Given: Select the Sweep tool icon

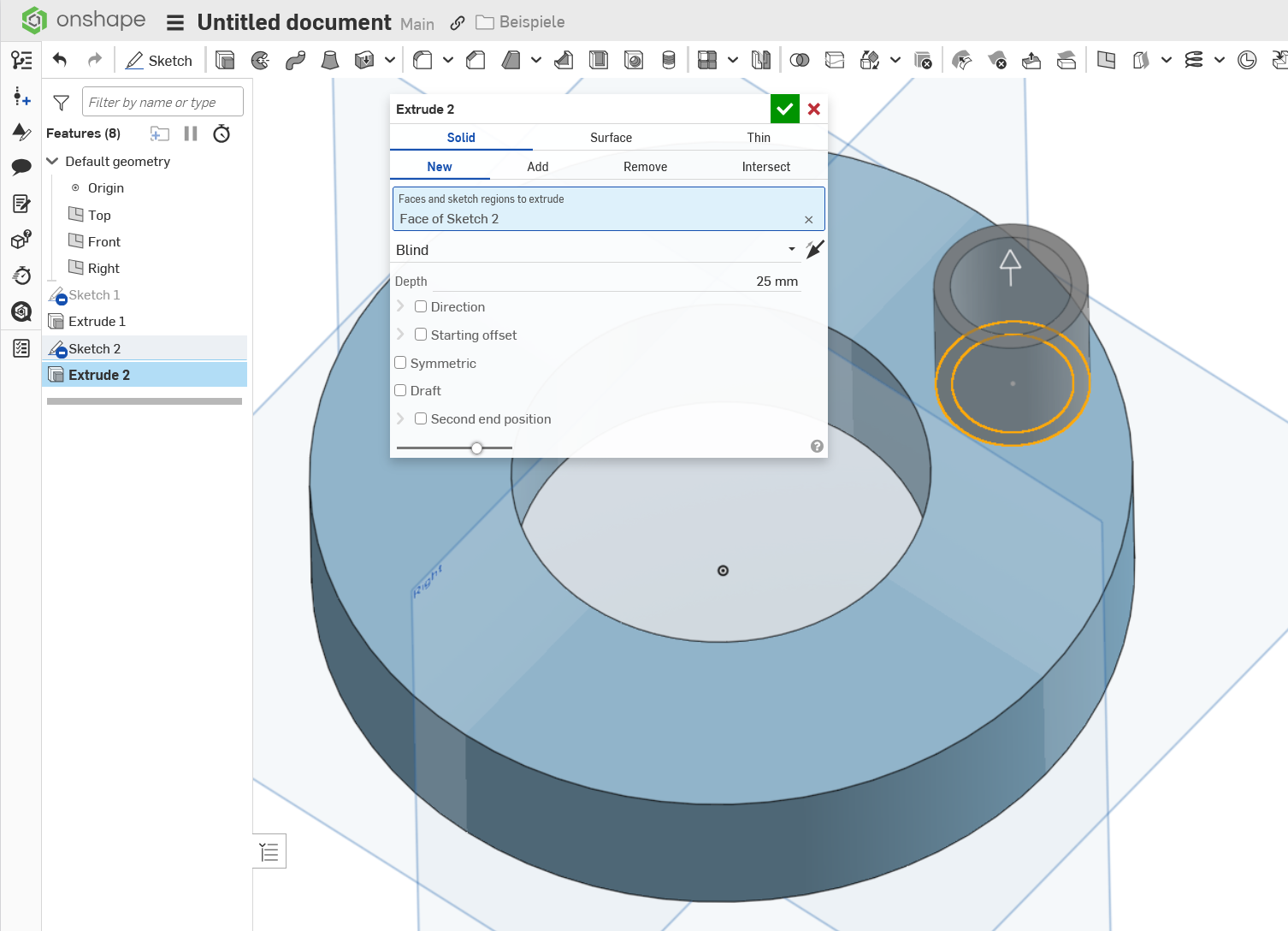Looking at the screenshot, I should 295,60.
